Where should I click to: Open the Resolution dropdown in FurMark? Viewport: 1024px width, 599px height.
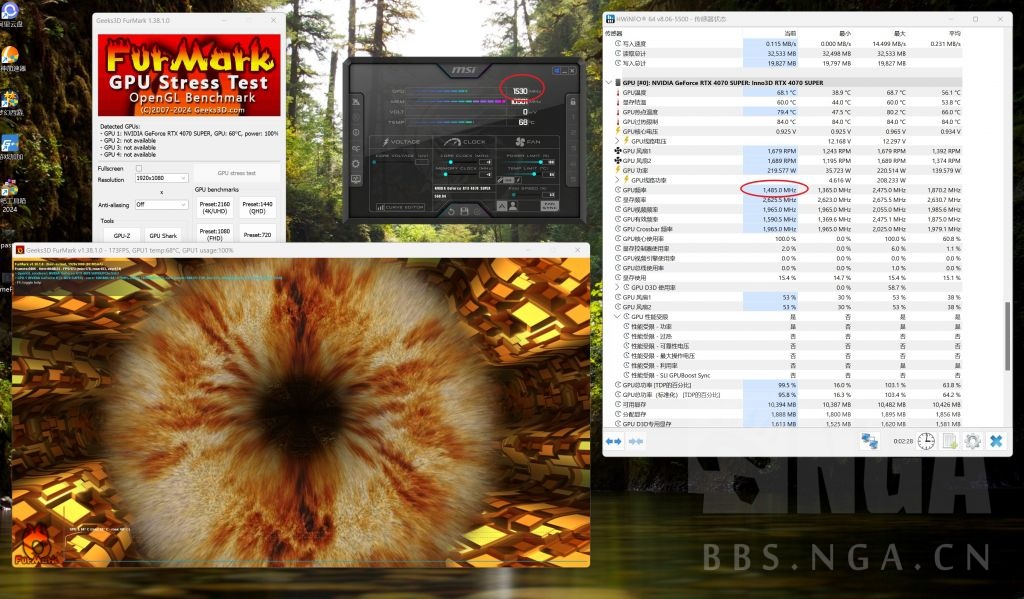click(x=162, y=178)
